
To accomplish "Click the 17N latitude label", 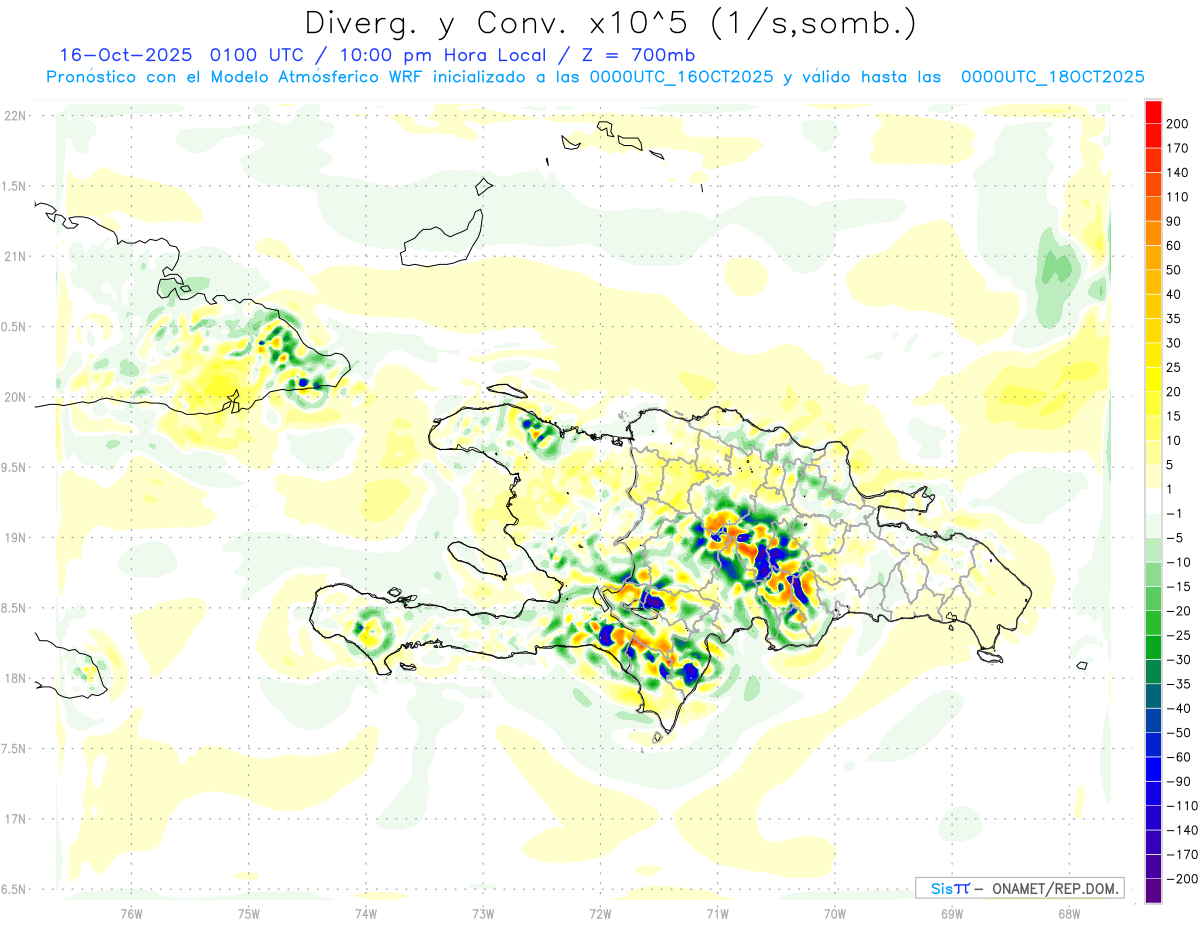I will click(15, 819).
